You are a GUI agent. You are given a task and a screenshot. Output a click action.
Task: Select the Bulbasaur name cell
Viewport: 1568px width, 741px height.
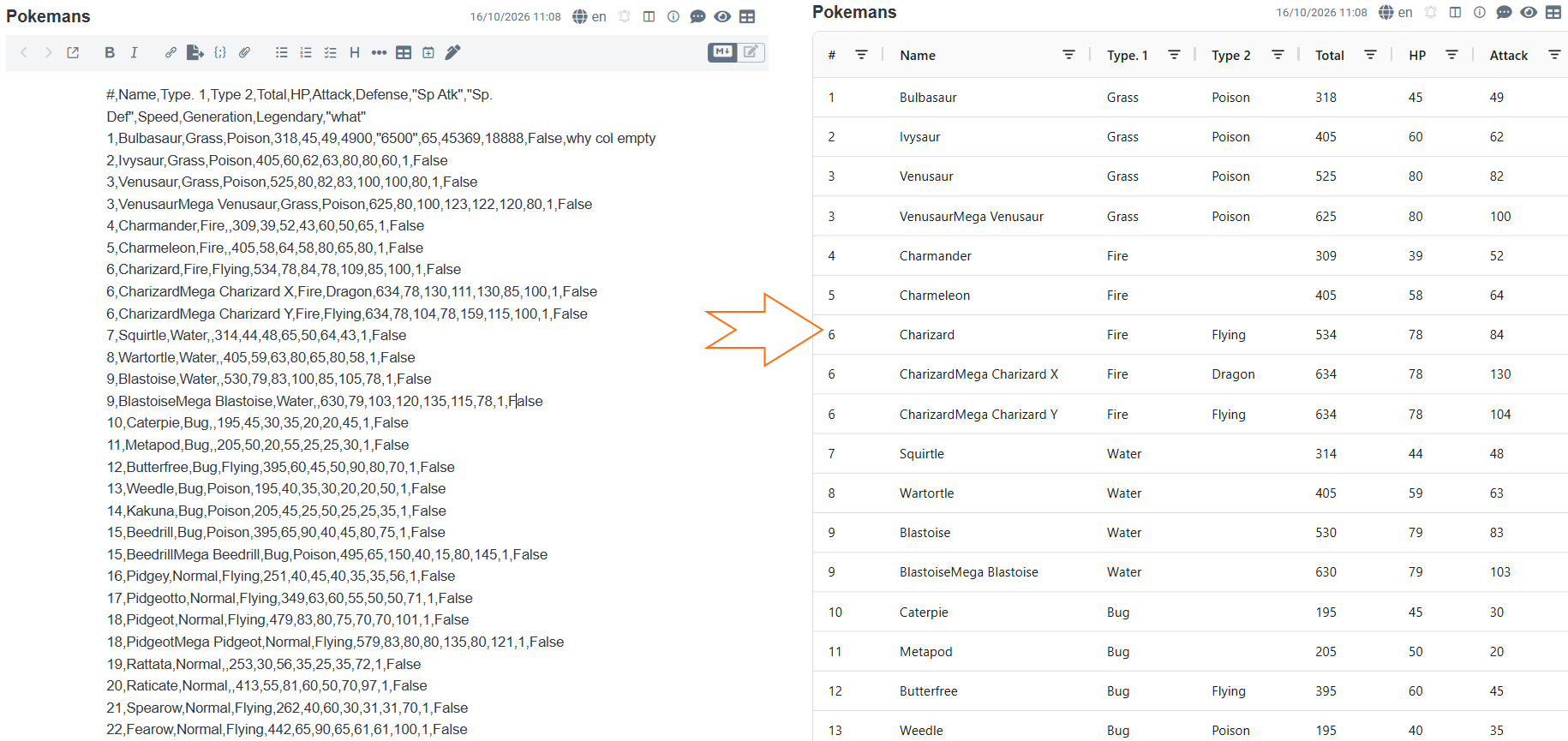928,98
